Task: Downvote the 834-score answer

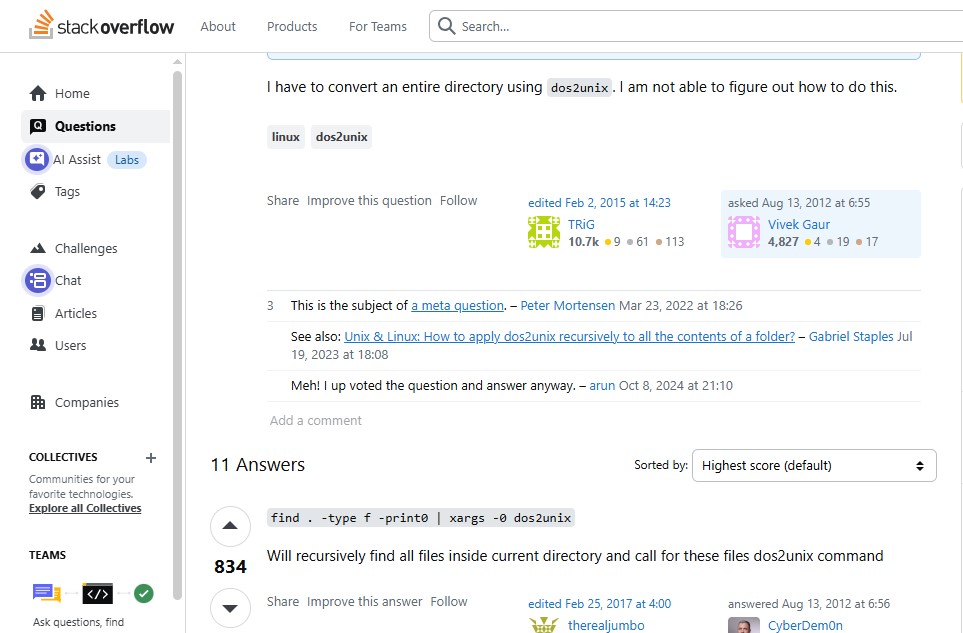Action: 230,608
